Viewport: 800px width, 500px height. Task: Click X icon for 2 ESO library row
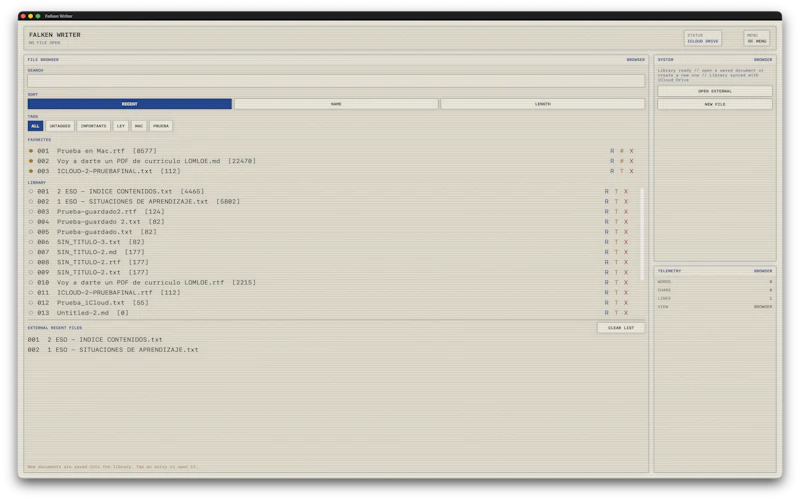click(626, 191)
